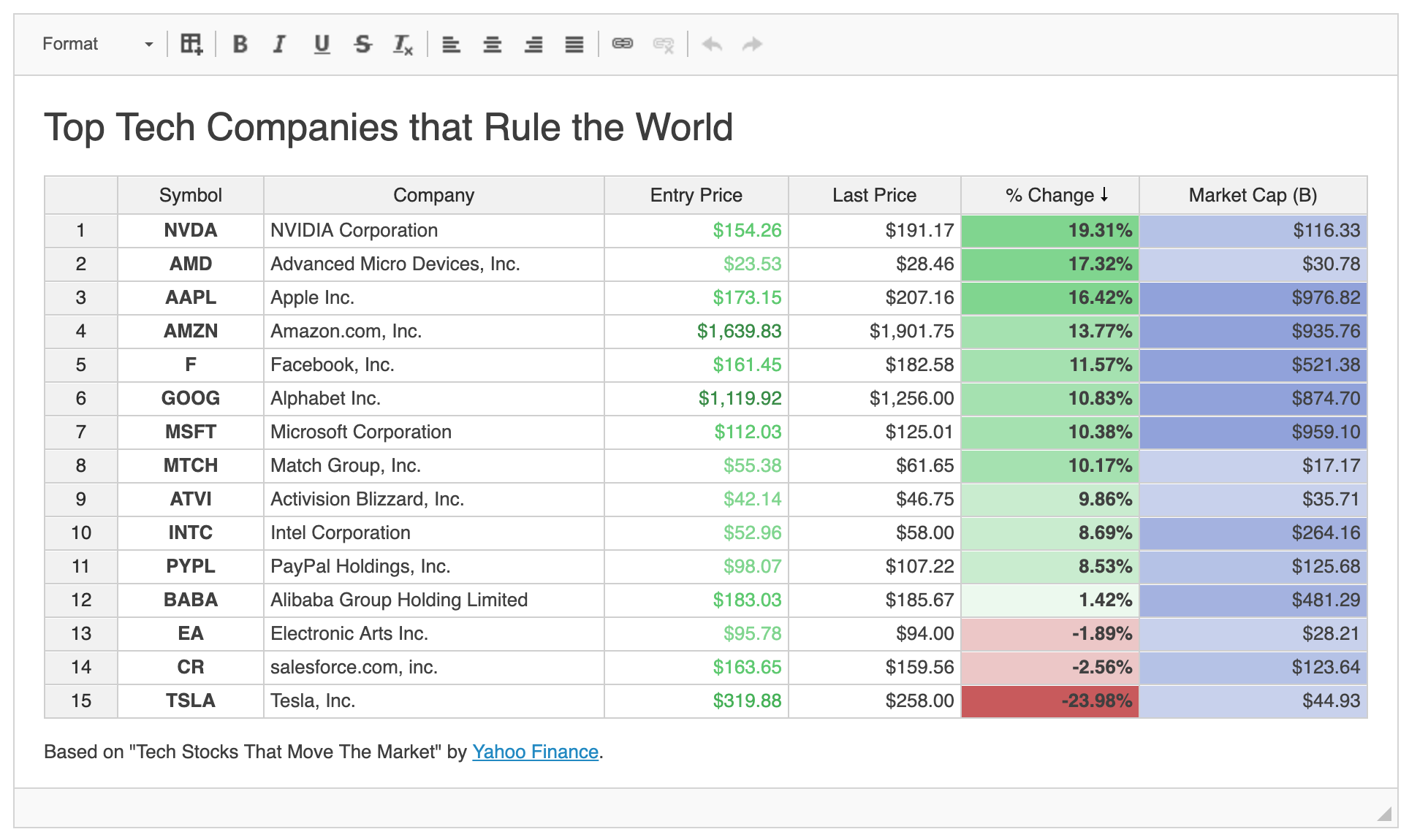Click the -23.98% change cell
This screenshot has height=840, width=1409.
pyautogui.click(x=1050, y=700)
